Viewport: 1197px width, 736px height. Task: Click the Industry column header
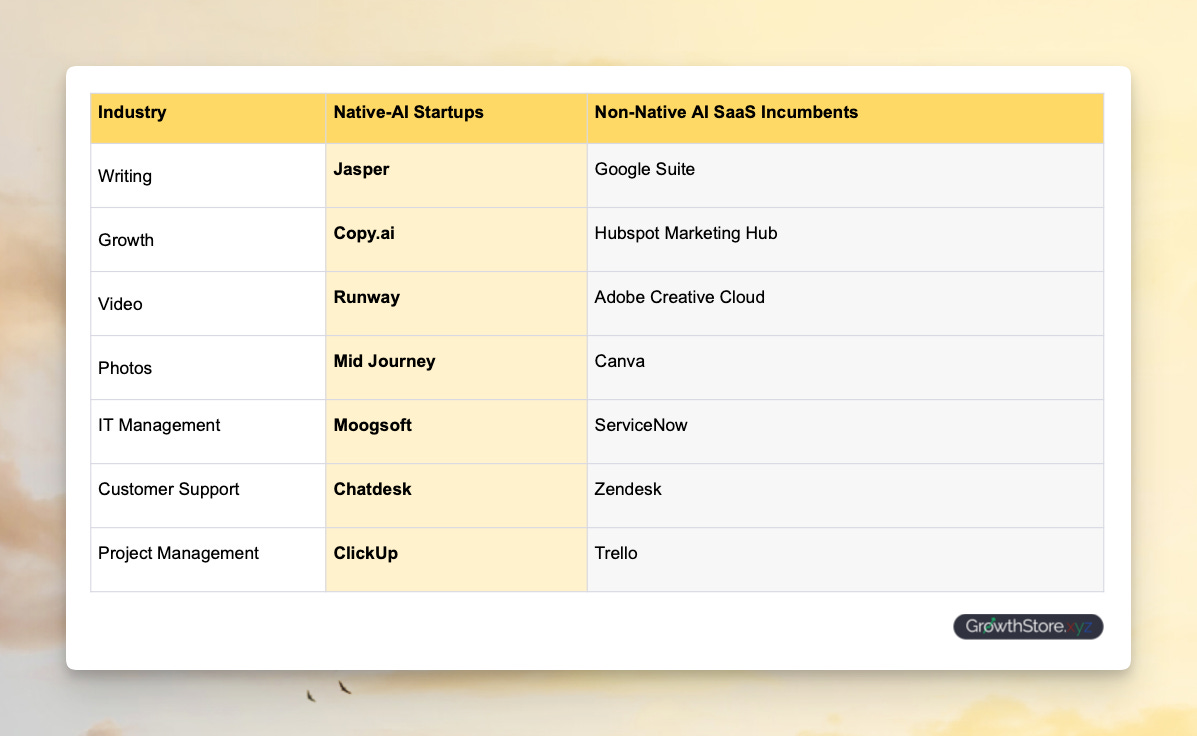point(208,118)
